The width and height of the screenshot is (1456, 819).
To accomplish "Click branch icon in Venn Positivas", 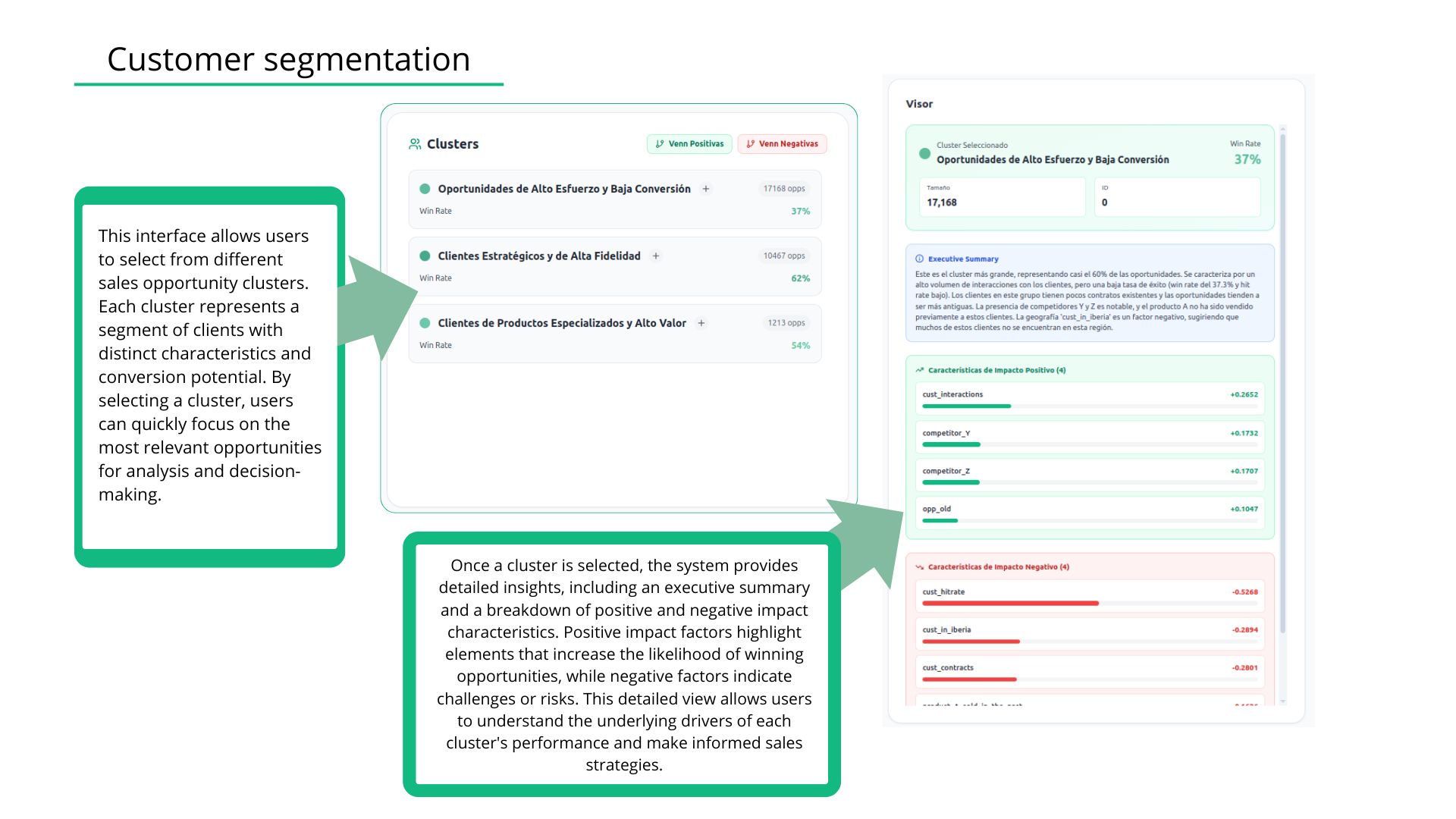I will coord(660,144).
